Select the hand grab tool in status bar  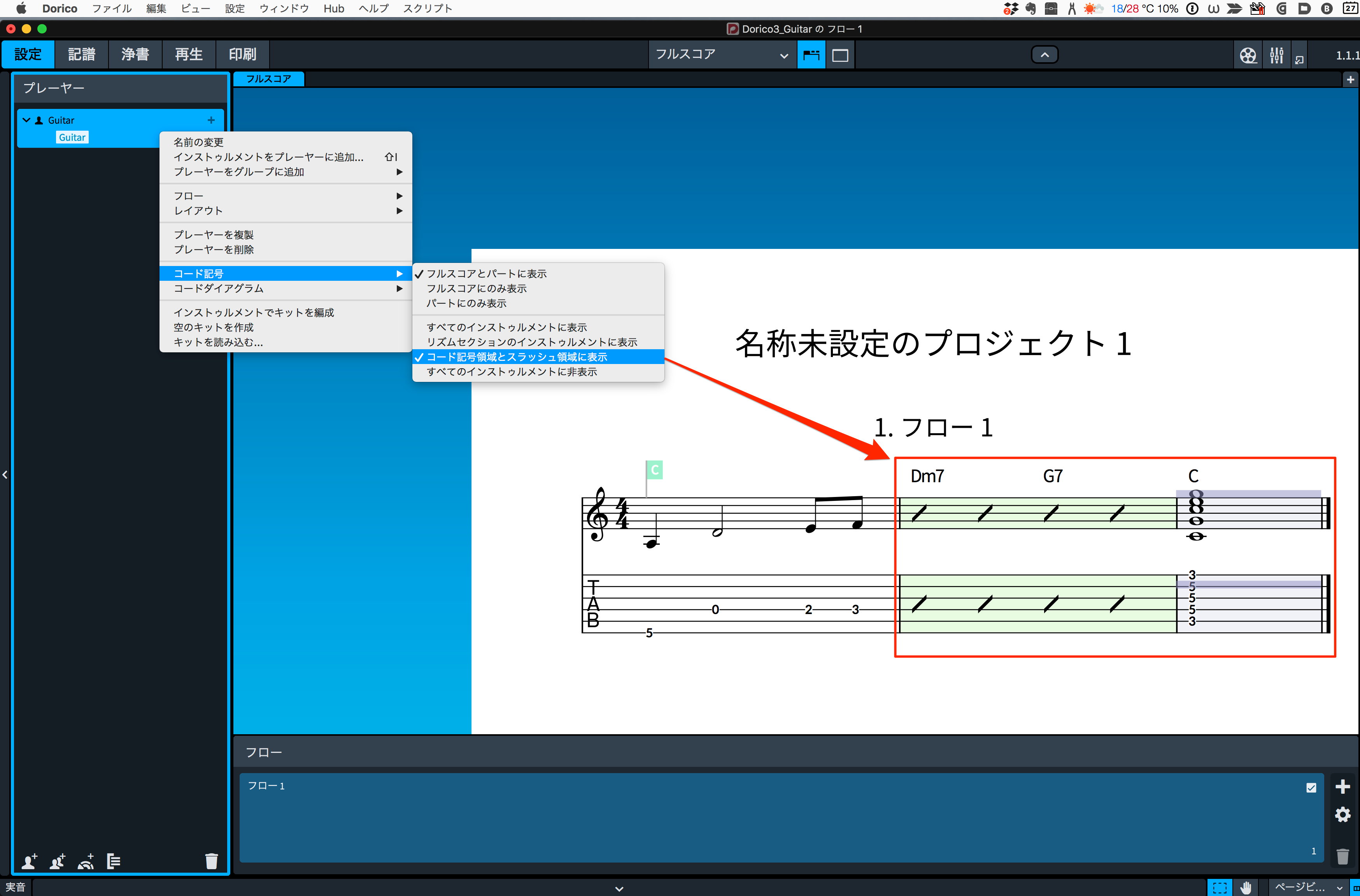tap(1246, 887)
